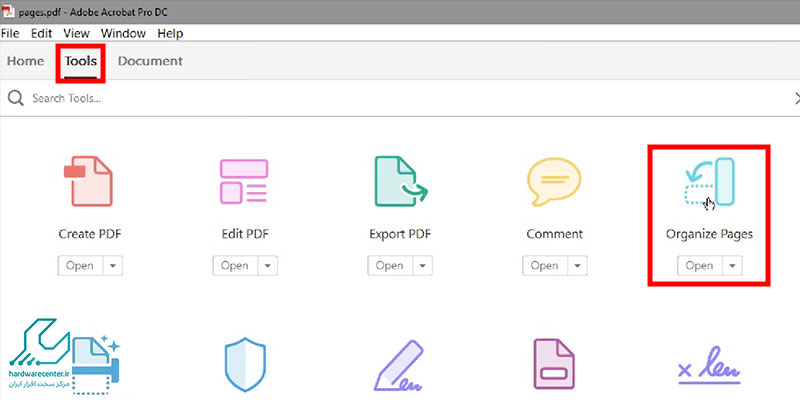Click the search magnifier icon
The width and height of the screenshot is (800, 400).
pos(16,98)
